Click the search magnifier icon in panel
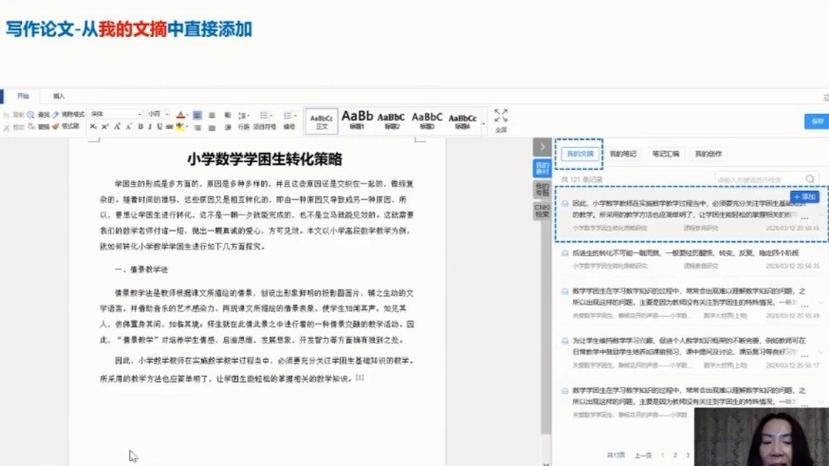Viewport: 829px width, 466px height. pos(810,179)
